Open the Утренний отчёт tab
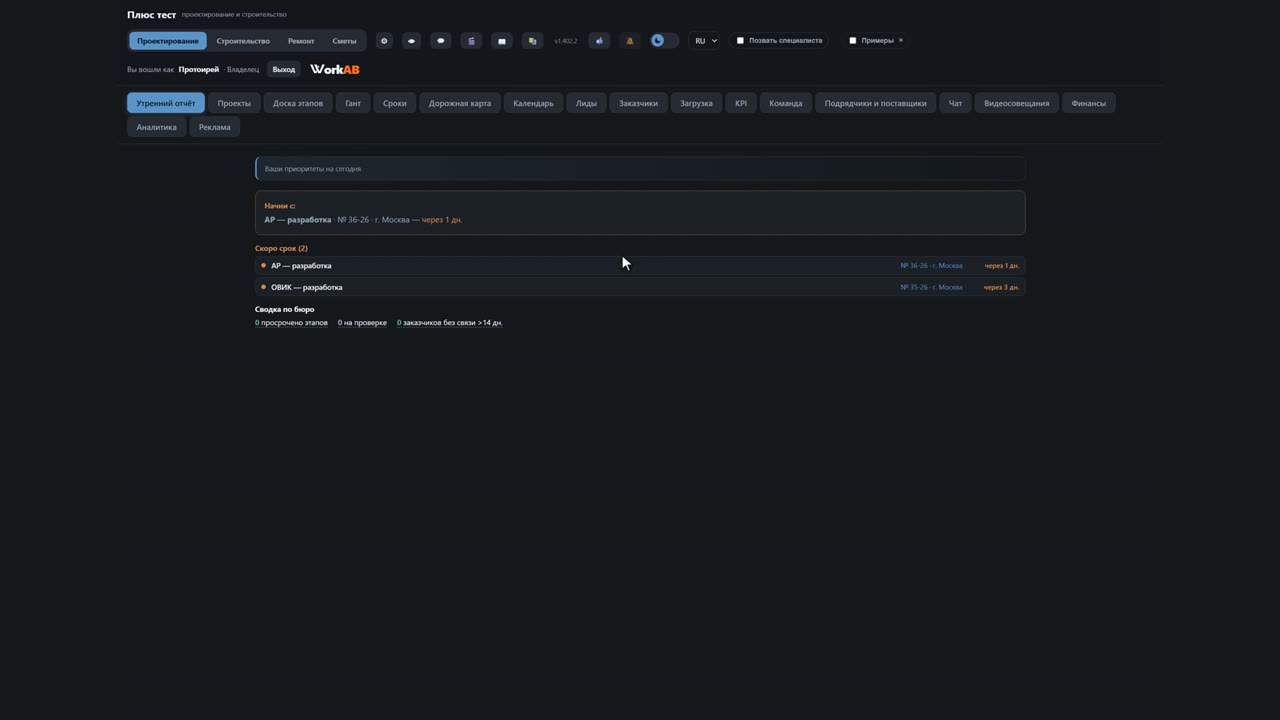 click(166, 103)
